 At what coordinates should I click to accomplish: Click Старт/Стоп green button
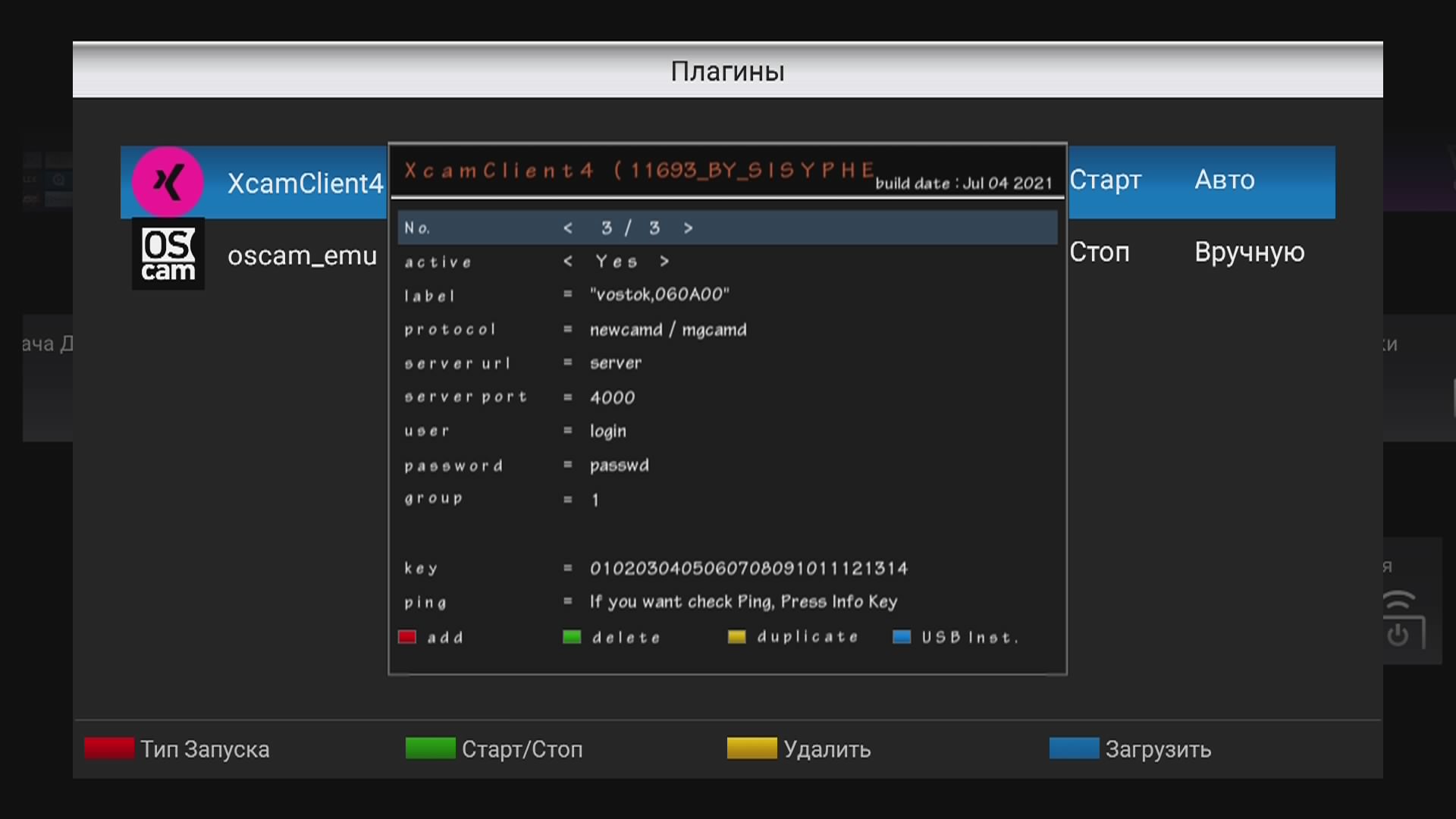494,748
